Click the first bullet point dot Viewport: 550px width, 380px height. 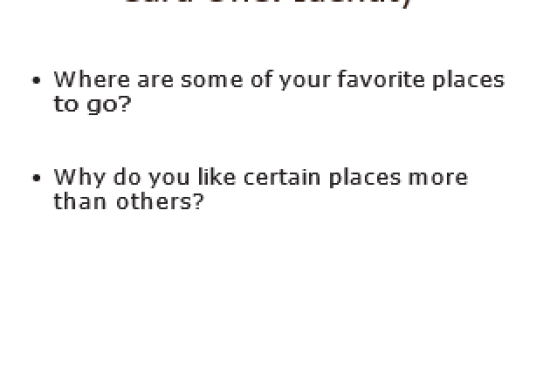[36, 81]
